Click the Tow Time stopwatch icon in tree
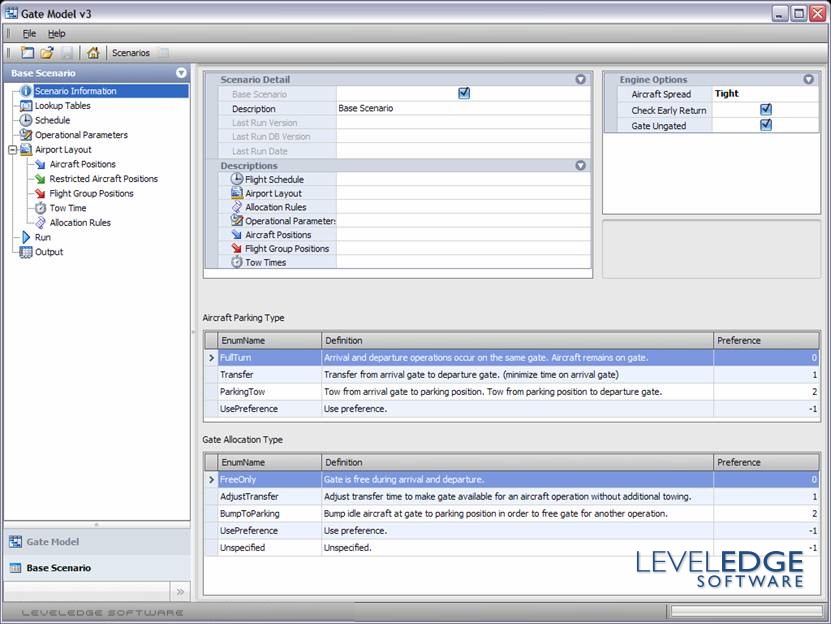The height and width of the screenshot is (624, 831). tap(40, 208)
